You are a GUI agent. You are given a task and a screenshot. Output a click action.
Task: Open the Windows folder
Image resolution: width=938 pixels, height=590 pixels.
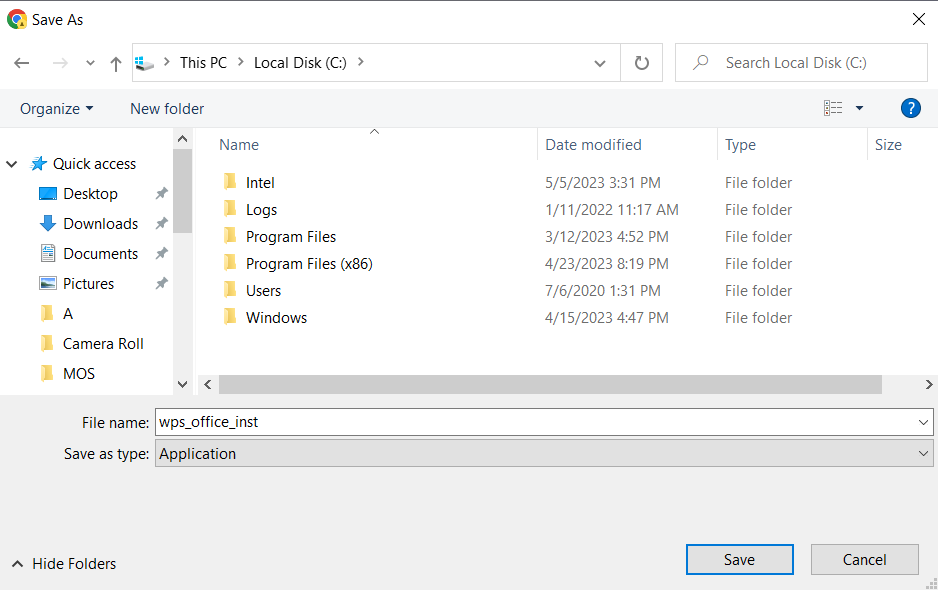click(x=276, y=317)
